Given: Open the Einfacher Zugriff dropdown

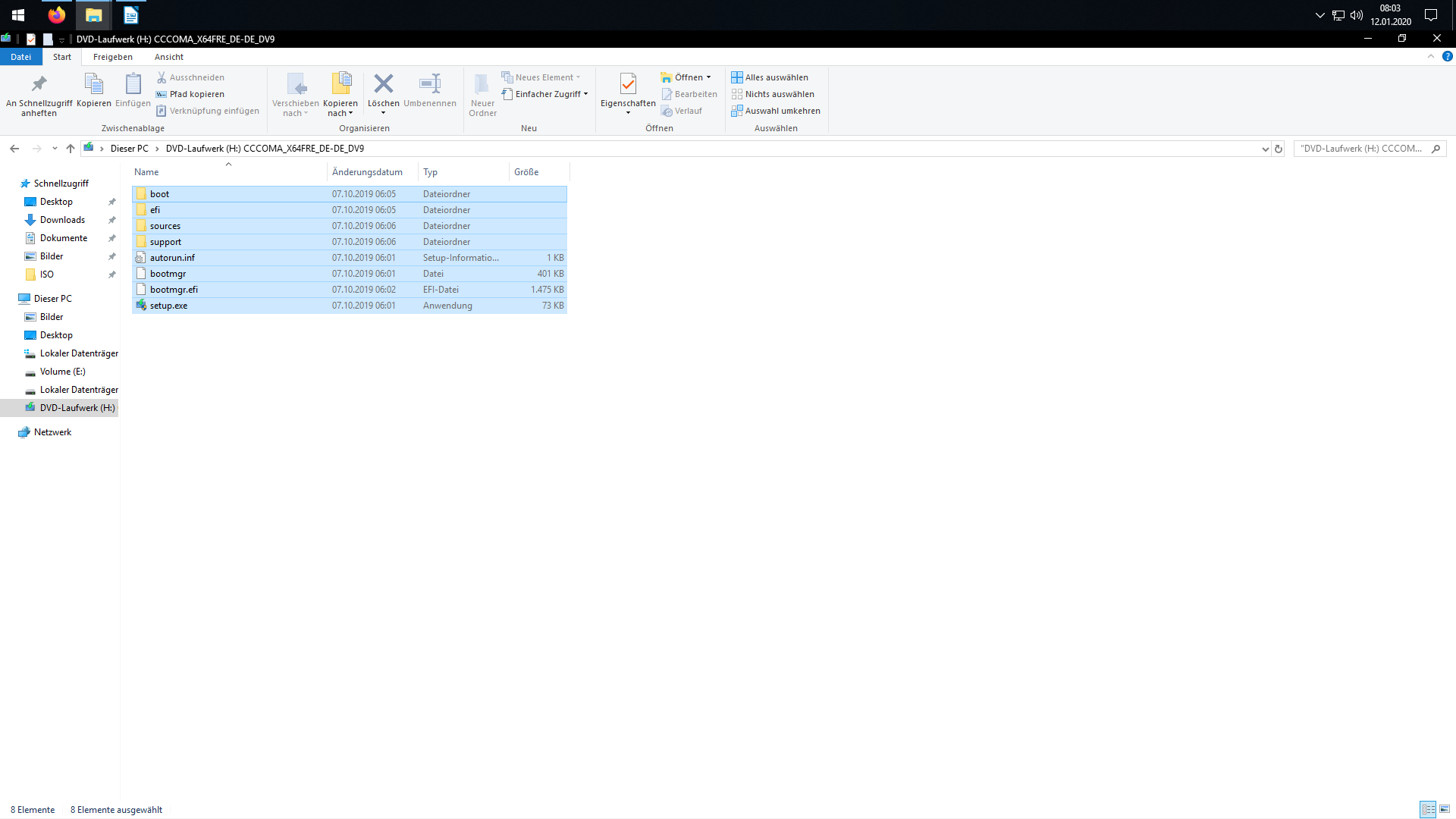Looking at the screenshot, I should [544, 94].
